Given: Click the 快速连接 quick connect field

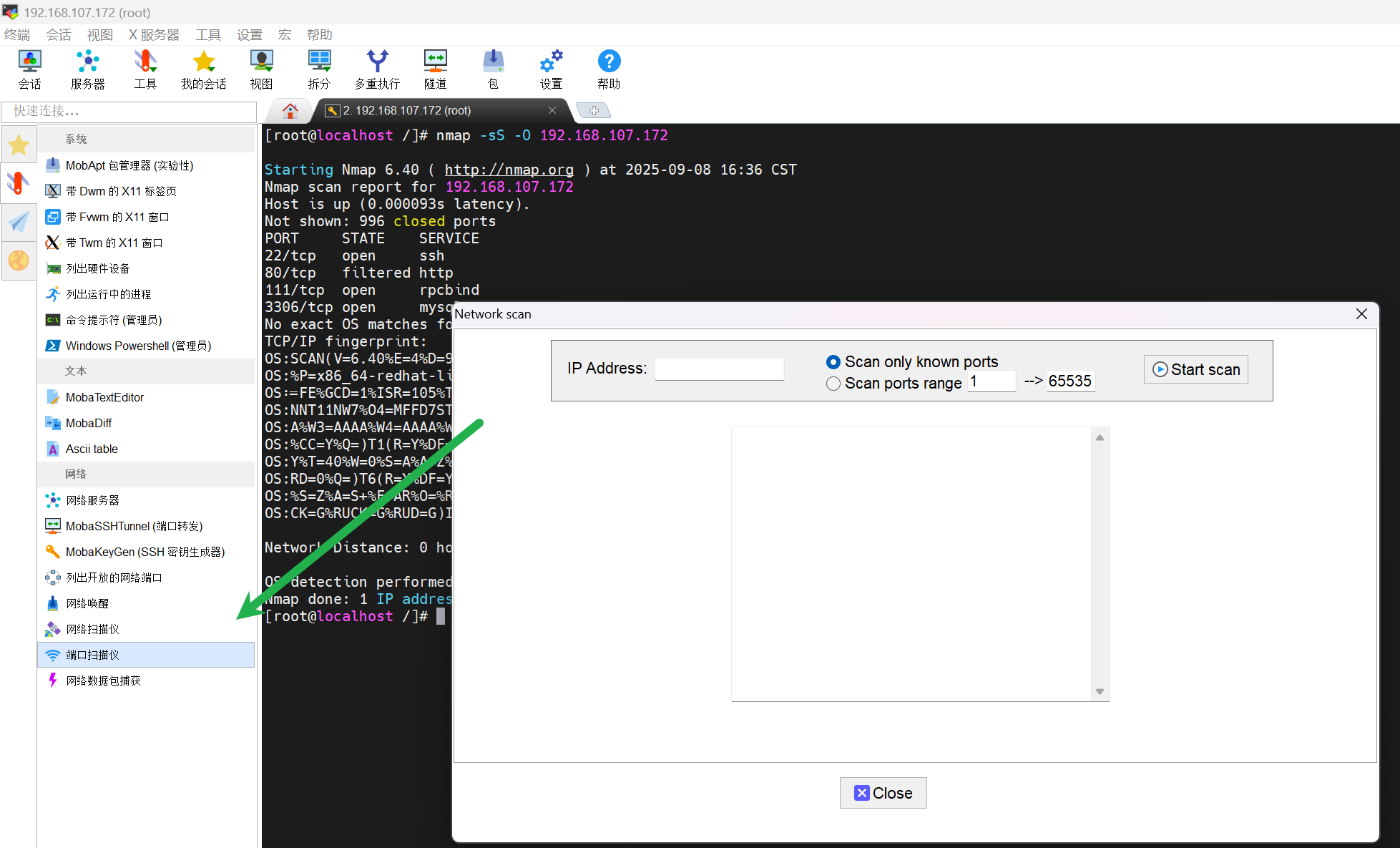Looking at the screenshot, I should pos(129,111).
